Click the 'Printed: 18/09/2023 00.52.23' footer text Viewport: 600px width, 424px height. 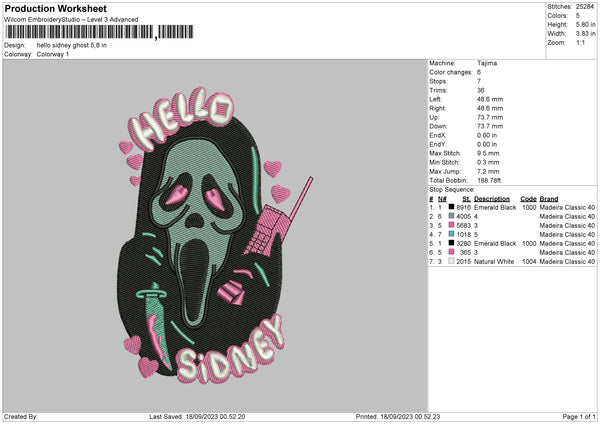[x=398, y=416]
